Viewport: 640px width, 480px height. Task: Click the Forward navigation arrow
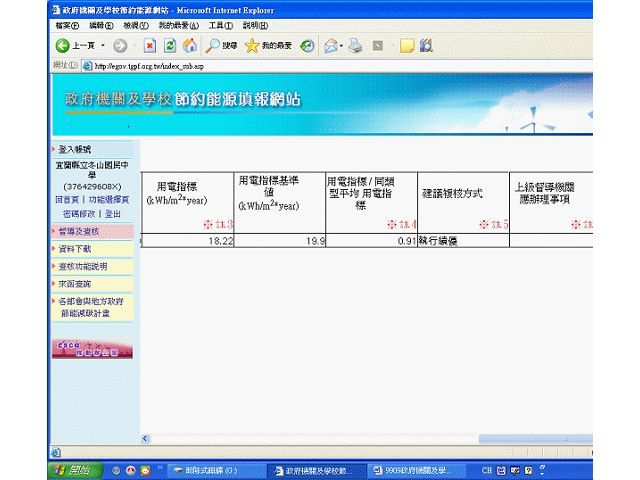click(120, 46)
